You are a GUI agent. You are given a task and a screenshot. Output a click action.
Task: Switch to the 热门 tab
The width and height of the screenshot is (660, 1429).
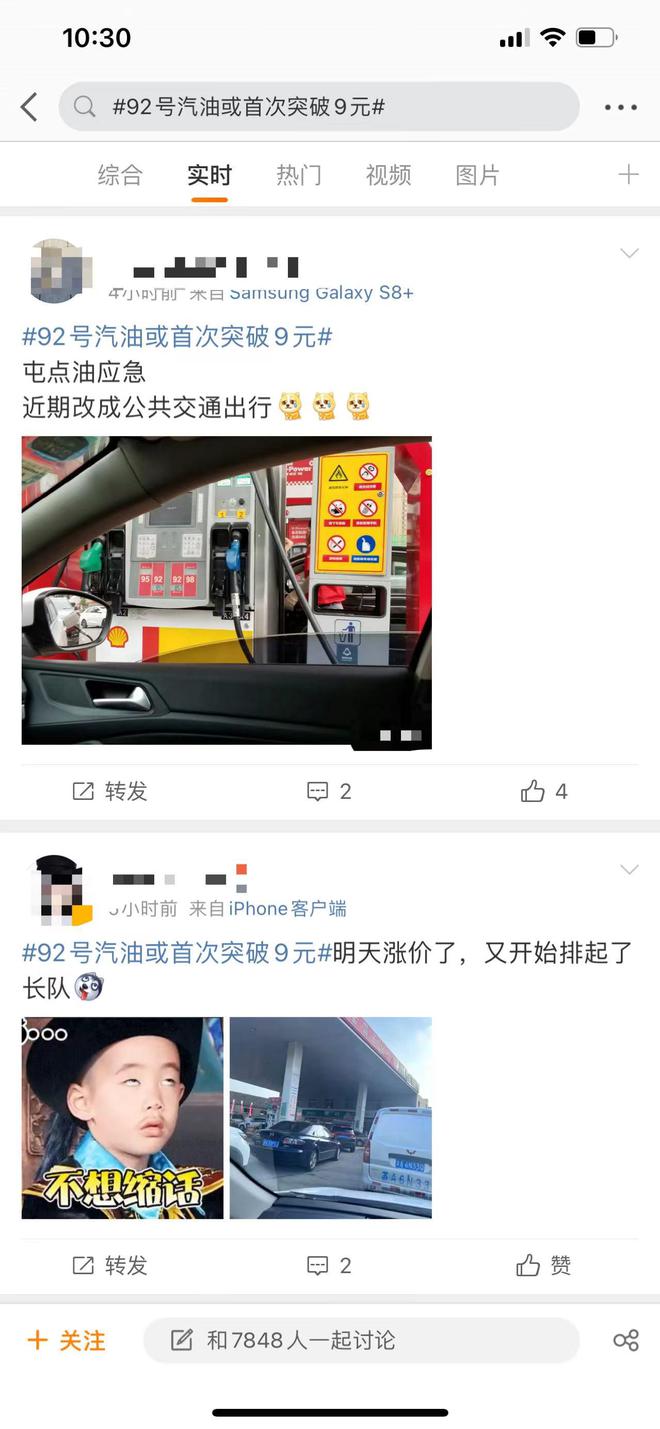299,175
